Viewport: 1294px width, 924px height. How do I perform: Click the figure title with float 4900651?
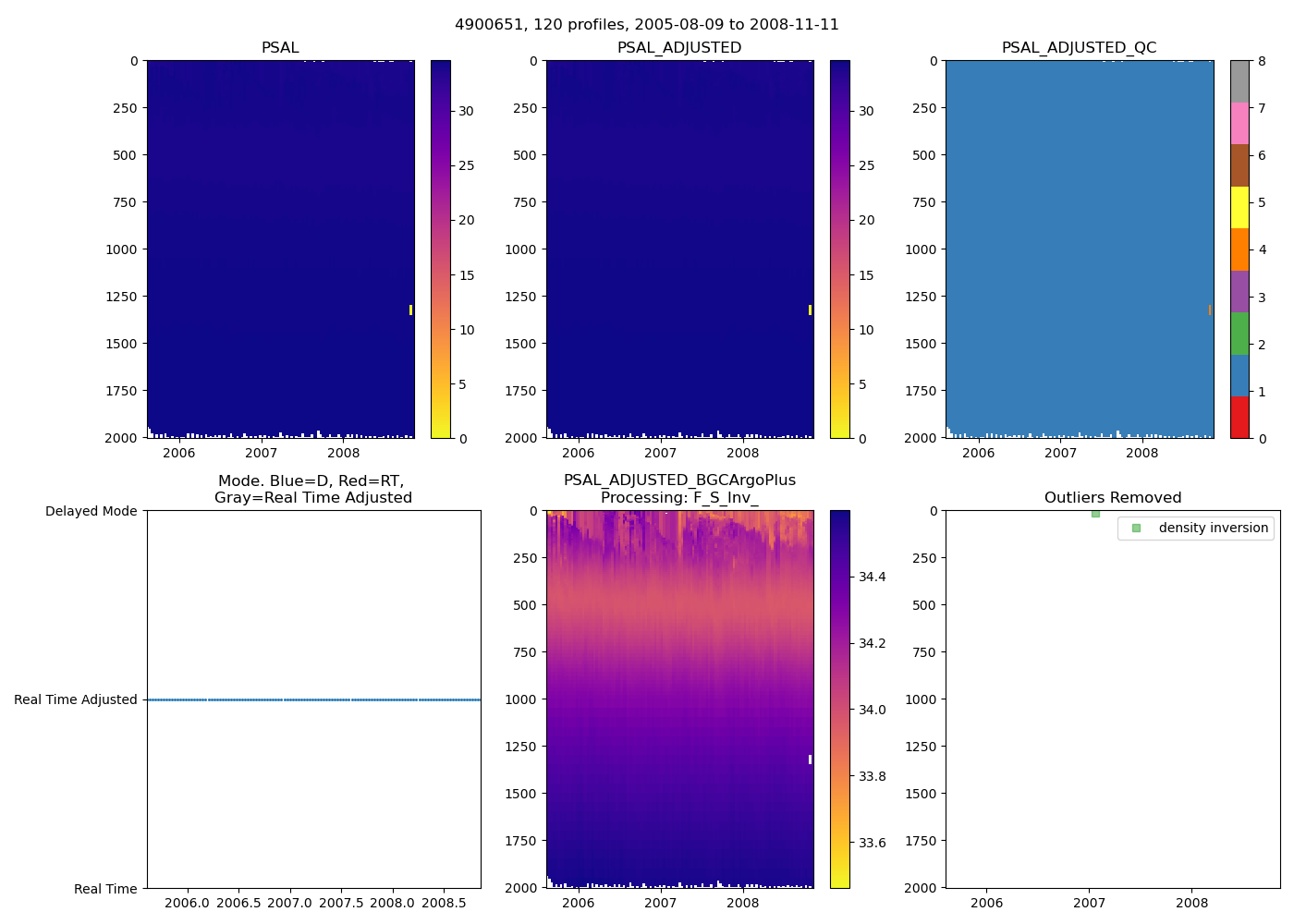[x=647, y=25]
